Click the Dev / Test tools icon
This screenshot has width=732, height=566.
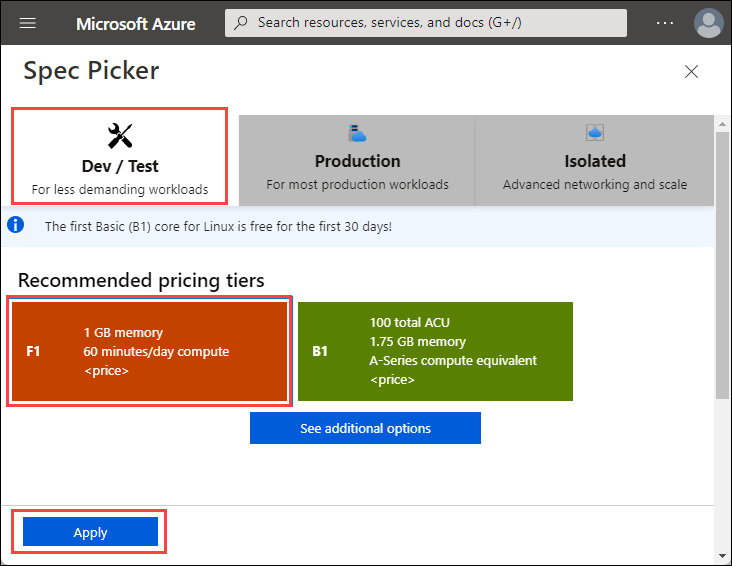pyautogui.click(x=120, y=135)
